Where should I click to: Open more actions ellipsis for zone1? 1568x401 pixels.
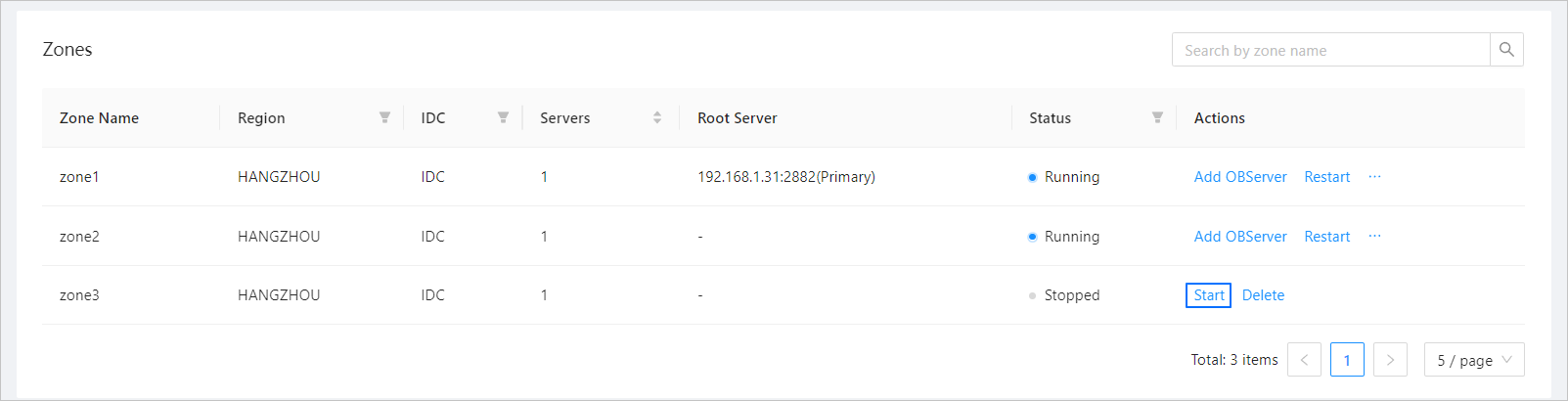tap(1374, 177)
